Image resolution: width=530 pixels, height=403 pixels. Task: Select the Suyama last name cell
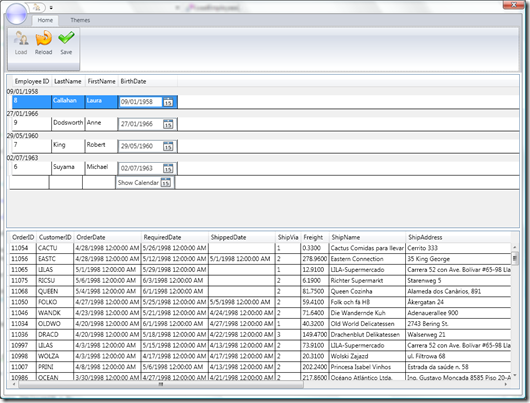68,168
